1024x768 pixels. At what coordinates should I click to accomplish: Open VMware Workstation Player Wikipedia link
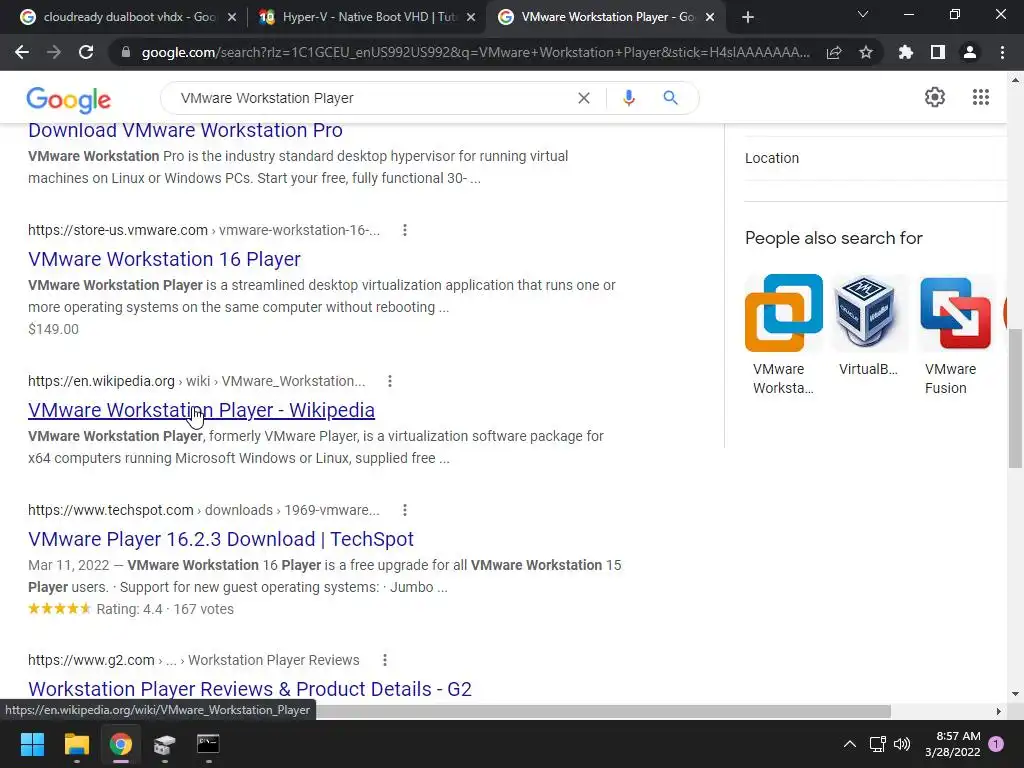pyautogui.click(x=201, y=410)
